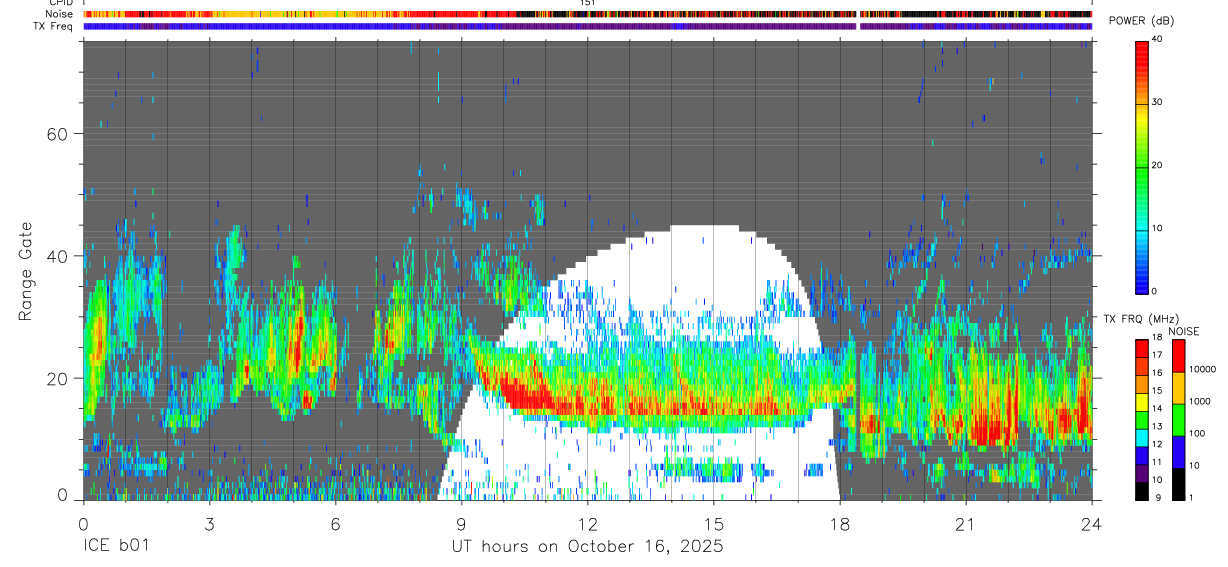Image resolution: width=1228 pixels, height=567 pixels.
Task: Click the 'UT hours on October 16, 2025' axis title
Action: [587, 547]
